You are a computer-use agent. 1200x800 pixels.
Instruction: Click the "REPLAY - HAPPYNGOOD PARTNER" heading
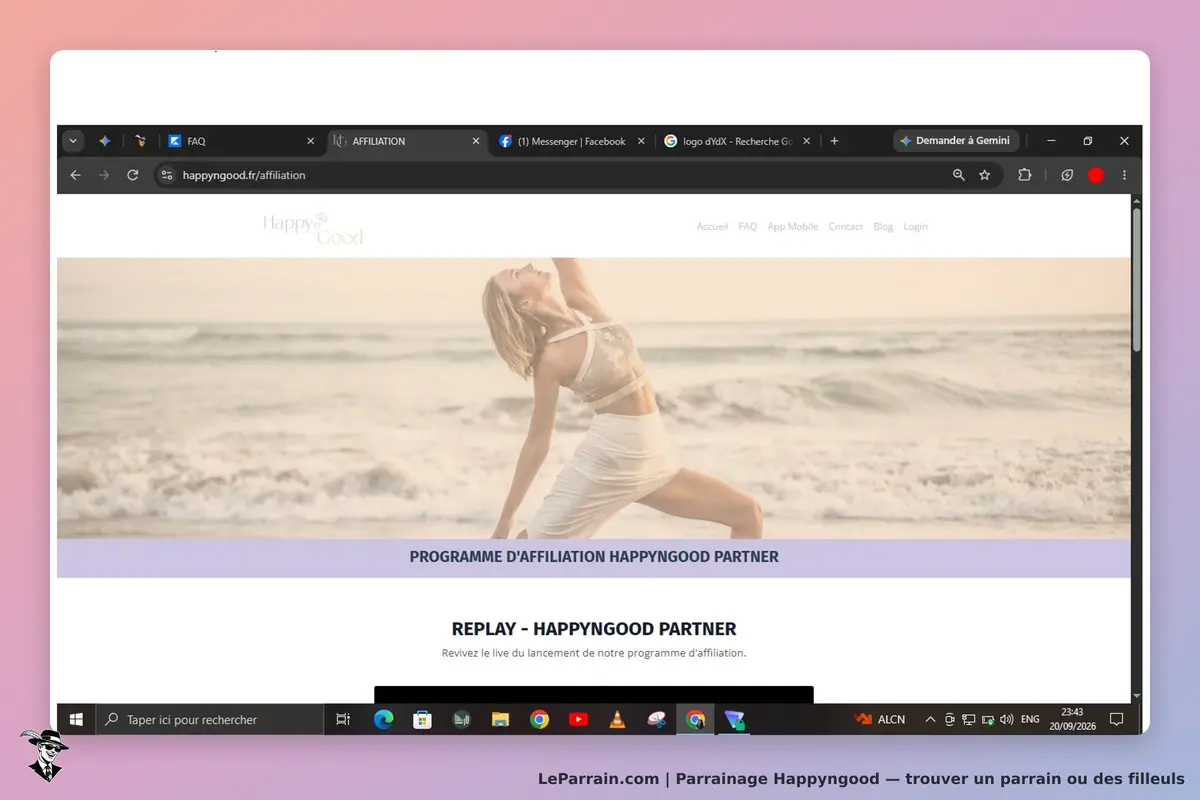pyautogui.click(x=594, y=629)
